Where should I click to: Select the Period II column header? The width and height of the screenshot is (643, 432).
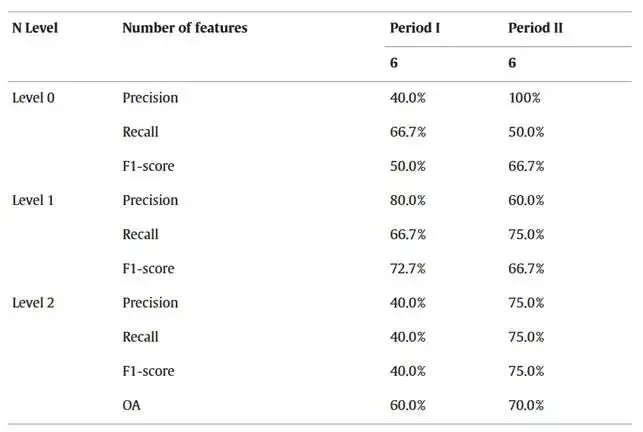pyautogui.click(x=535, y=28)
